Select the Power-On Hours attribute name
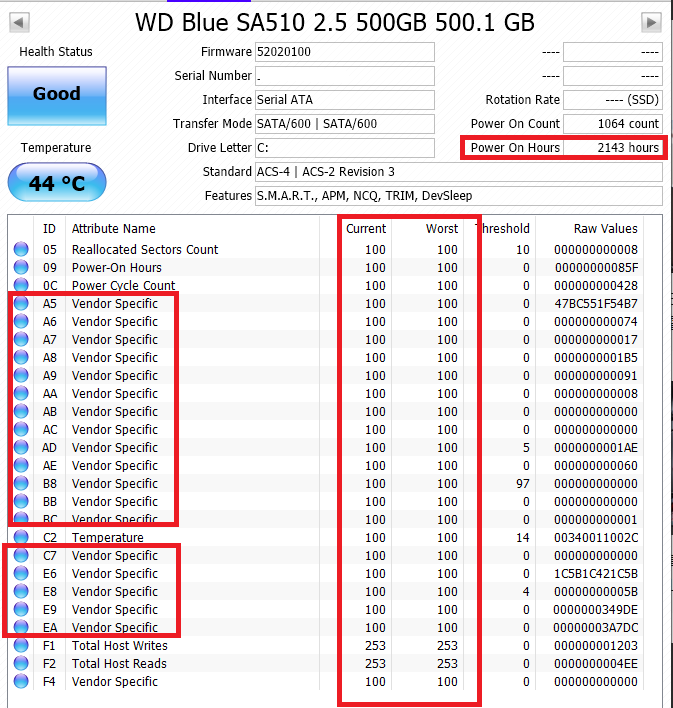673x708 pixels. tap(117, 267)
